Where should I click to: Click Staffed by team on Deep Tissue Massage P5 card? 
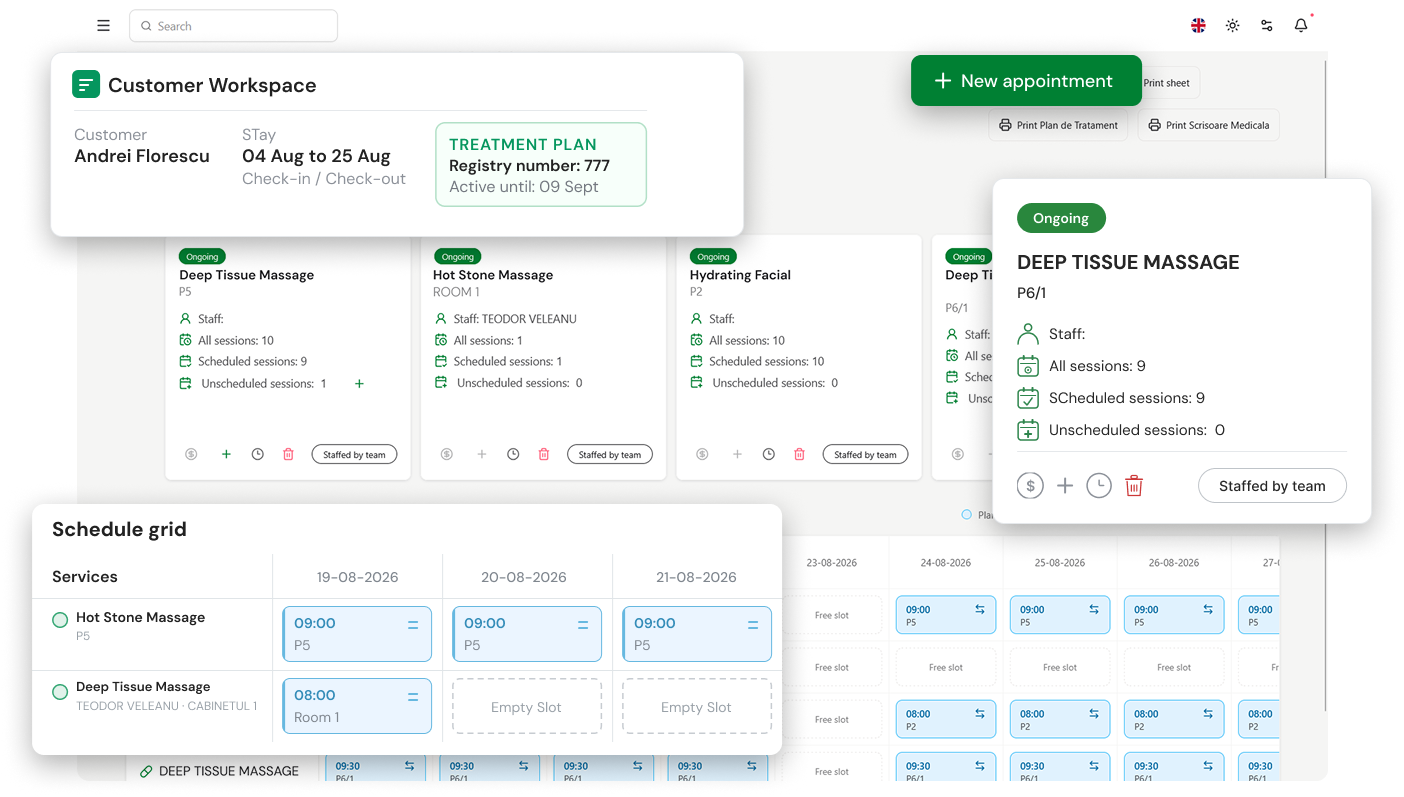pos(355,454)
